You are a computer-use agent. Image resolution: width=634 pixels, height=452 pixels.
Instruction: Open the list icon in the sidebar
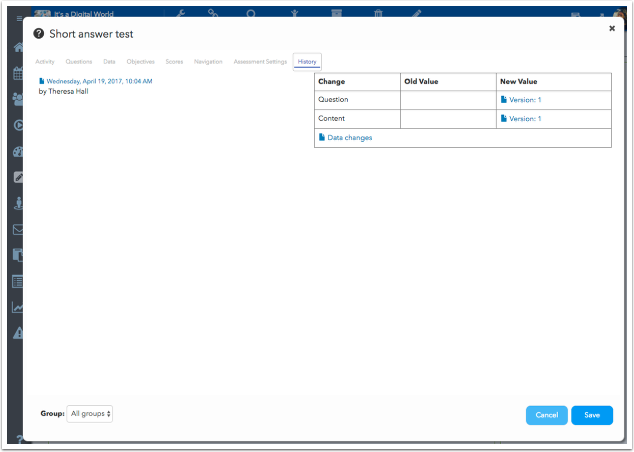[x=18, y=281]
